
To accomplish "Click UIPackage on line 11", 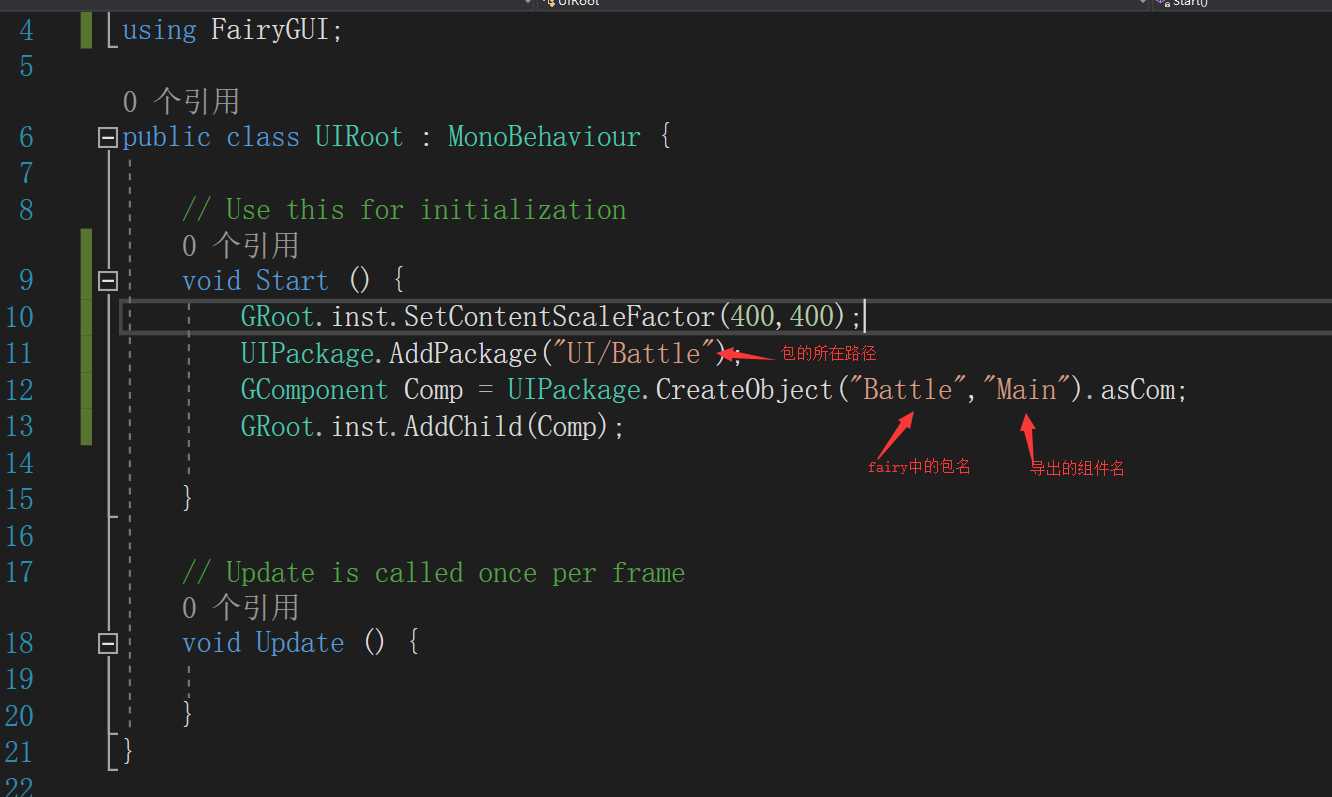I will pyautogui.click(x=307, y=353).
